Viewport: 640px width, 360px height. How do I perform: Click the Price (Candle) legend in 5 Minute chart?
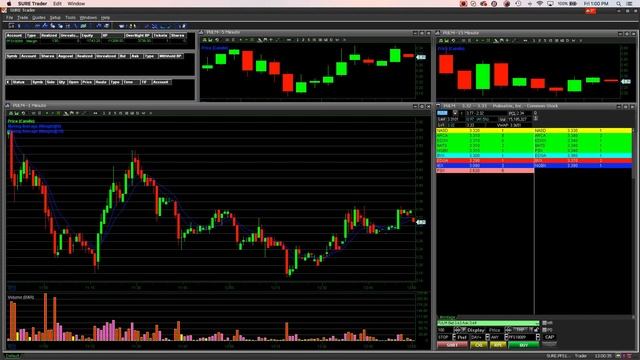(x=215, y=48)
